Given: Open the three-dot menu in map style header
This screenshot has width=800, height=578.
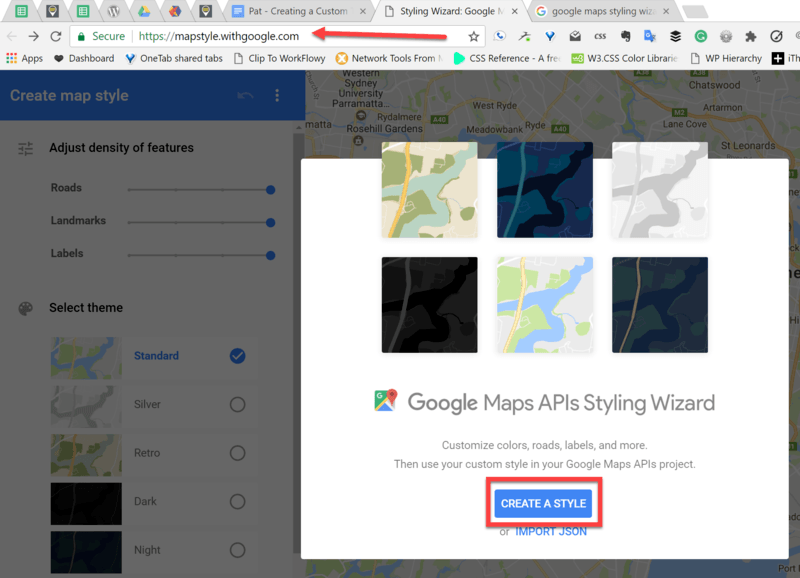Looking at the screenshot, I should pos(277,95).
